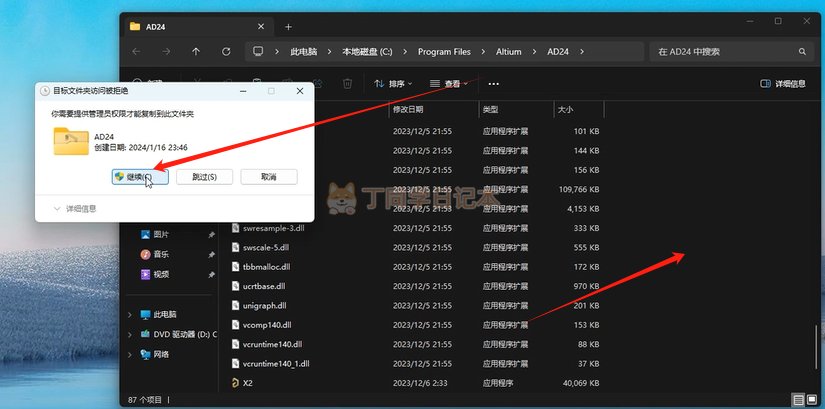The image size is (825, 409).
Task: Click the 跳过(S) skip button
Action: point(204,177)
